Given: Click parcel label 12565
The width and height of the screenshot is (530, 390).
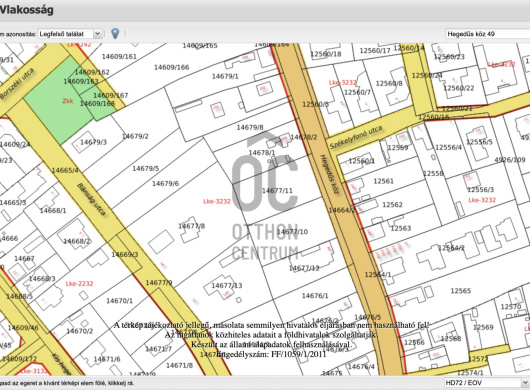Looking at the screenshot, I should (x=461, y=291).
